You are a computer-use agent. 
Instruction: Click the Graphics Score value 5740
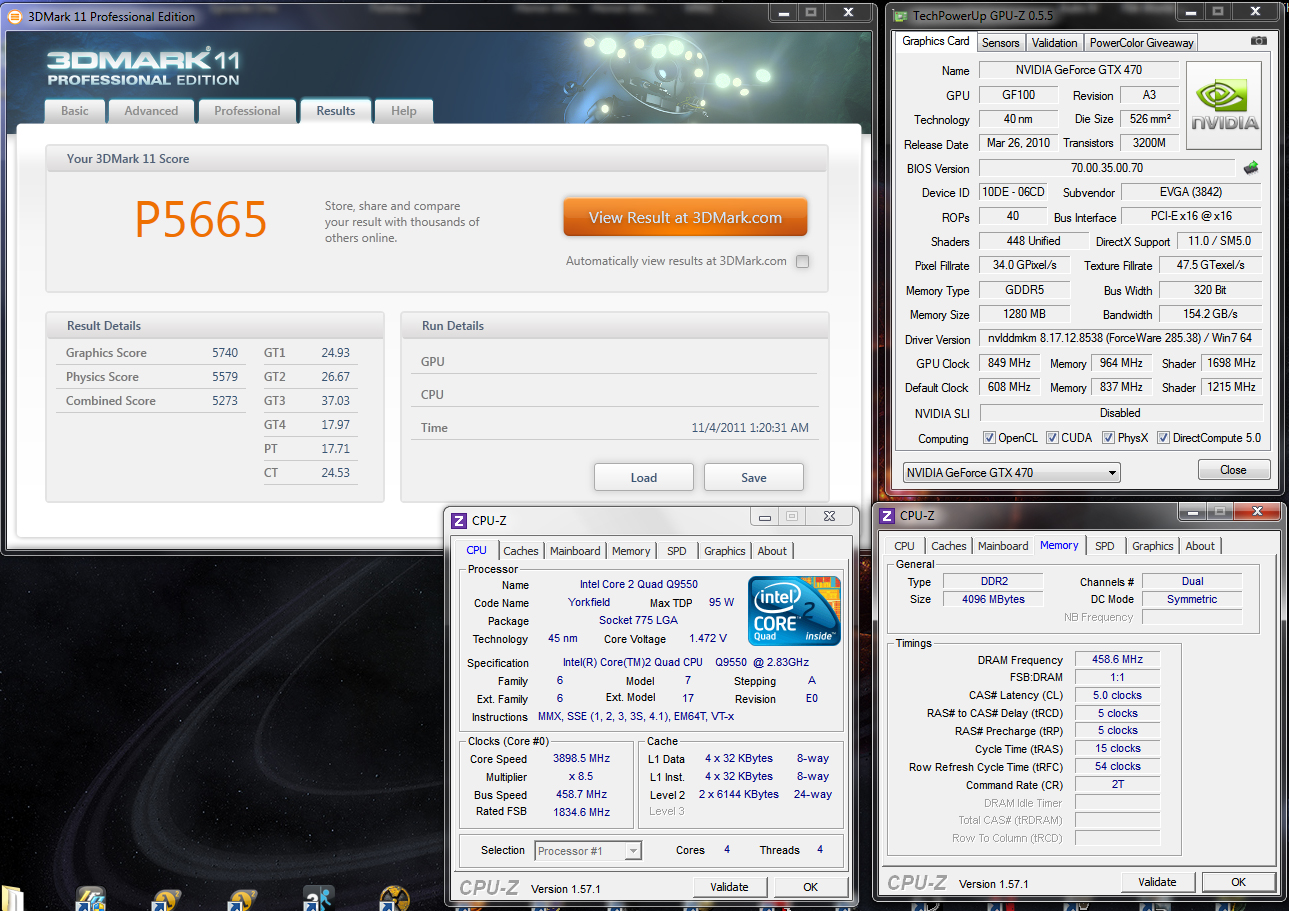click(x=225, y=353)
